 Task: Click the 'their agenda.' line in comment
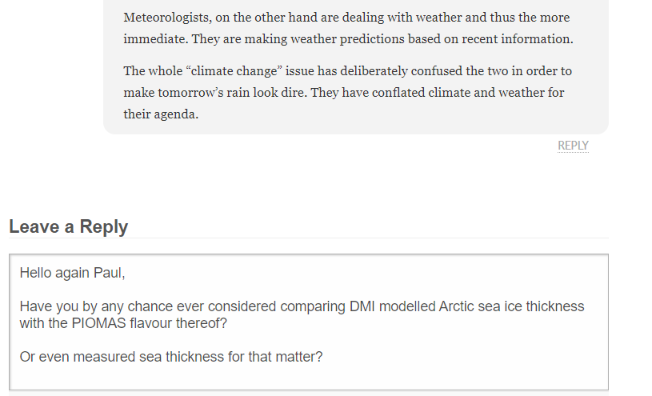click(161, 114)
